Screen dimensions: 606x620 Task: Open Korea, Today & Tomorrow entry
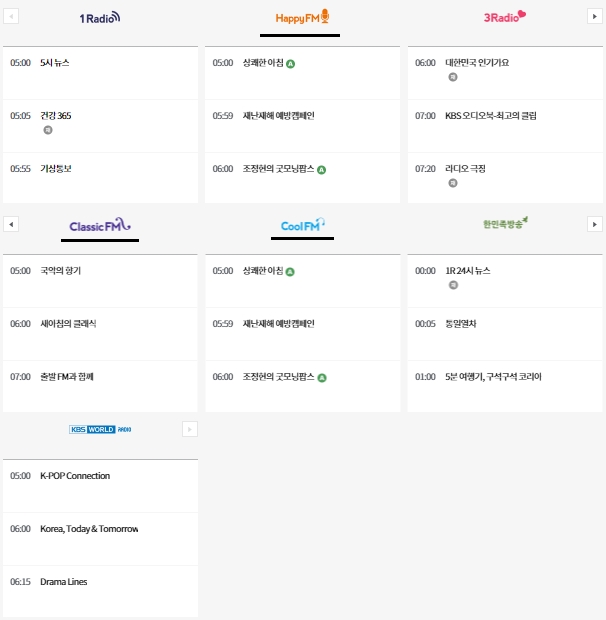(89, 529)
